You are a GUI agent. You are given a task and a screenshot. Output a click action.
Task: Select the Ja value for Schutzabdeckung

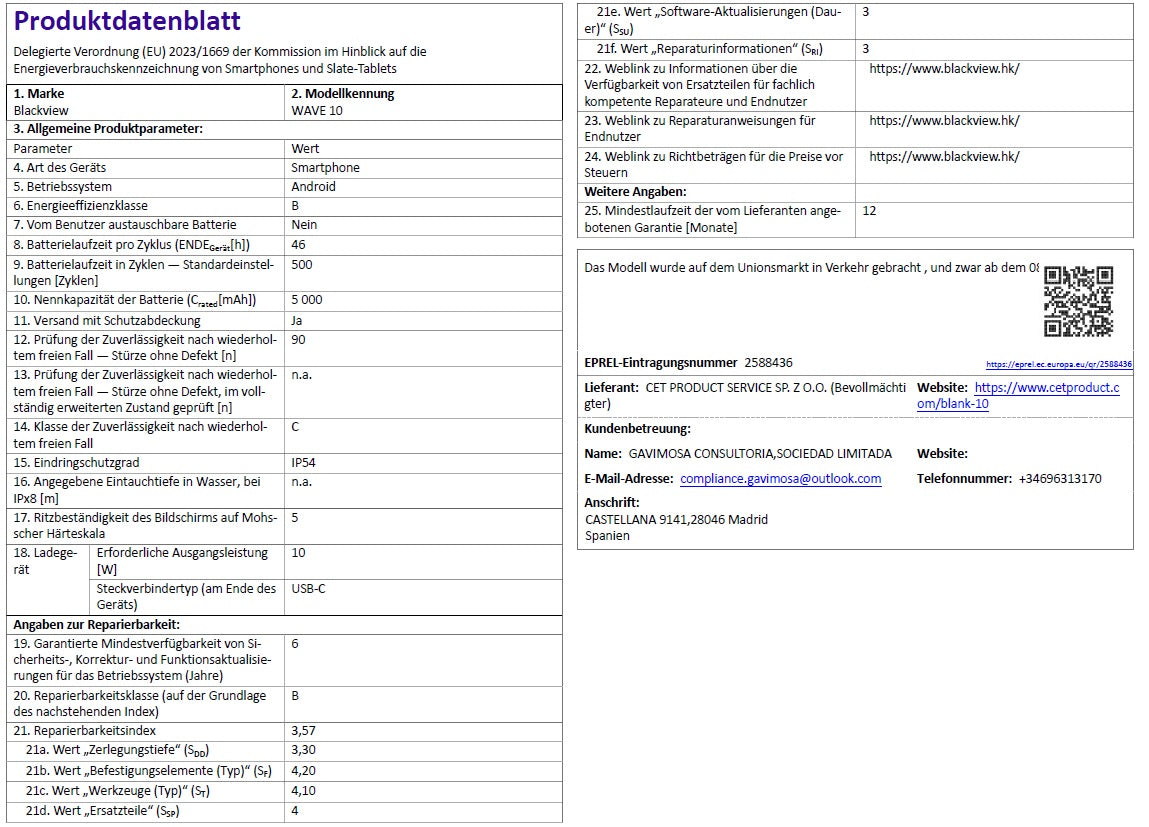(x=297, y=321)
